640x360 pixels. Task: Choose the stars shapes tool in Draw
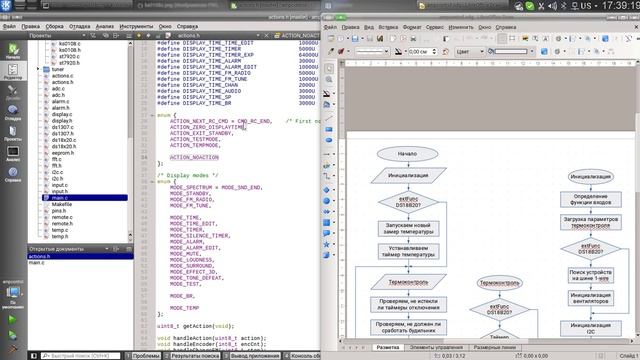327,244
